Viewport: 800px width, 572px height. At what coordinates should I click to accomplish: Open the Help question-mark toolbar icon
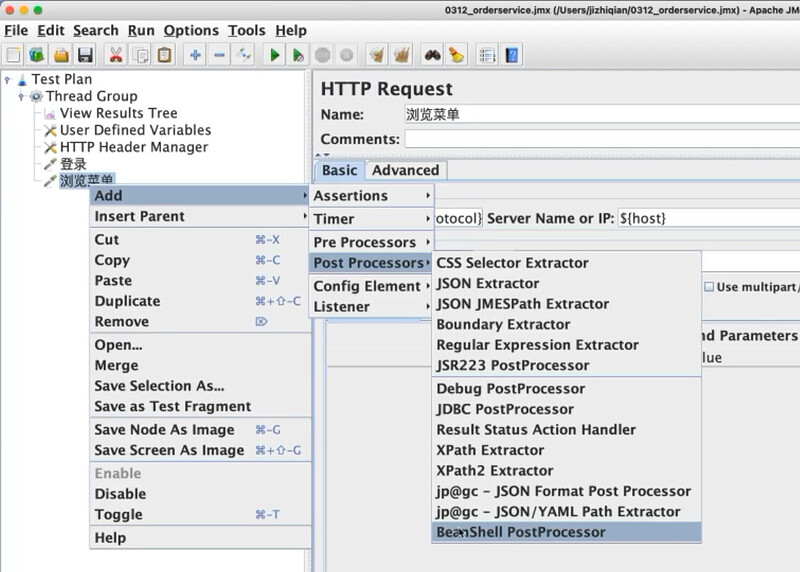click(512, 55)
